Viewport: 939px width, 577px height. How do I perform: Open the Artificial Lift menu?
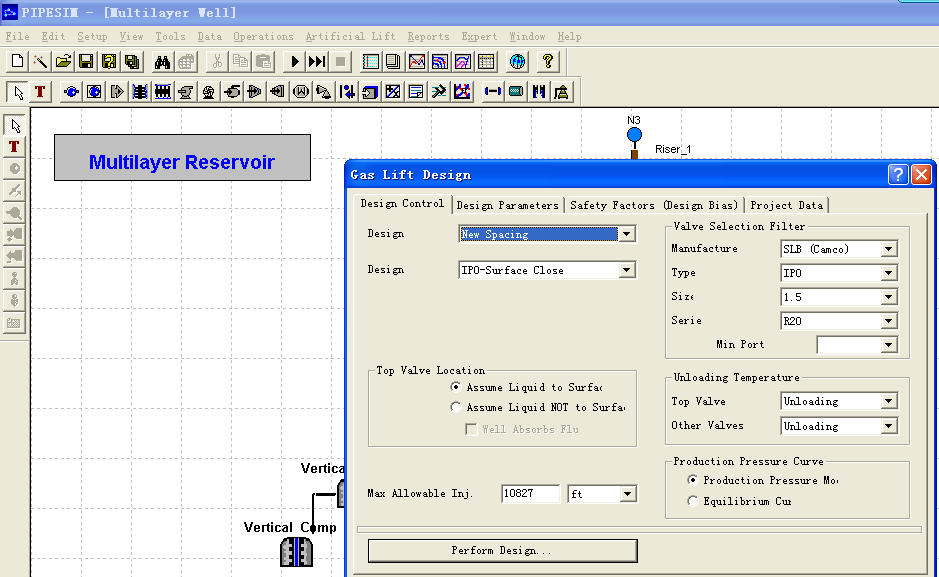click(x=350, y=37)
